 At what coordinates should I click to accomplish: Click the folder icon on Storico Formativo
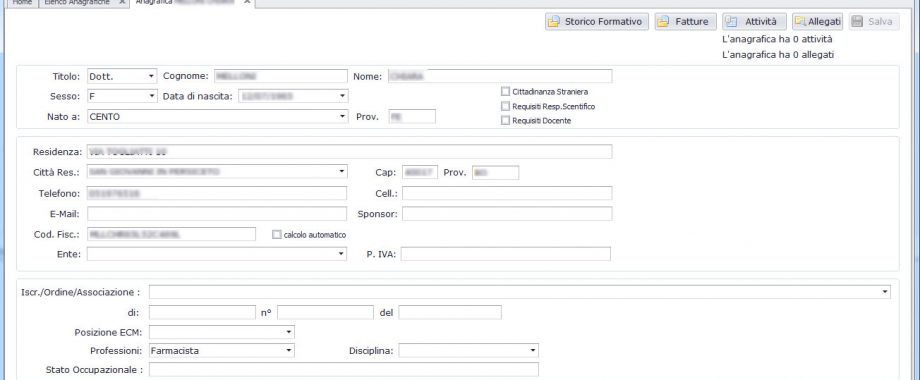pos(553,22)
